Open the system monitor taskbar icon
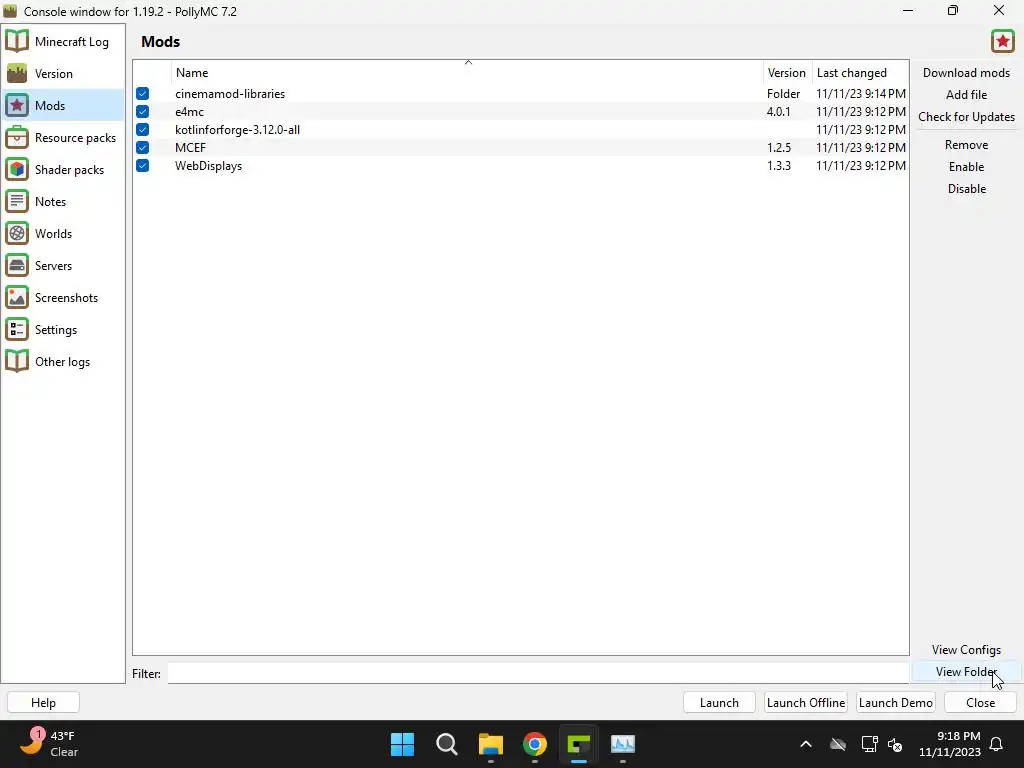Image resolution: width=1024 pixels, height=768 pixels. [x=623, y=744]
